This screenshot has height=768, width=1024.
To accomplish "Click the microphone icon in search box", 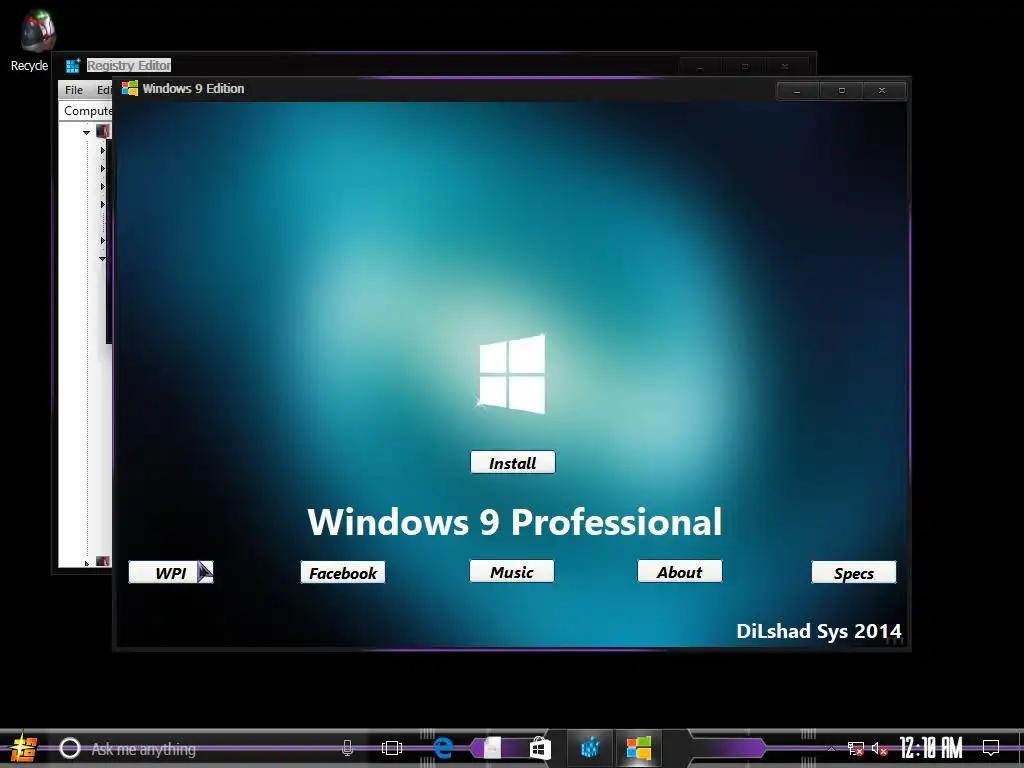I will pyautogui.click(x=347, y=748).
